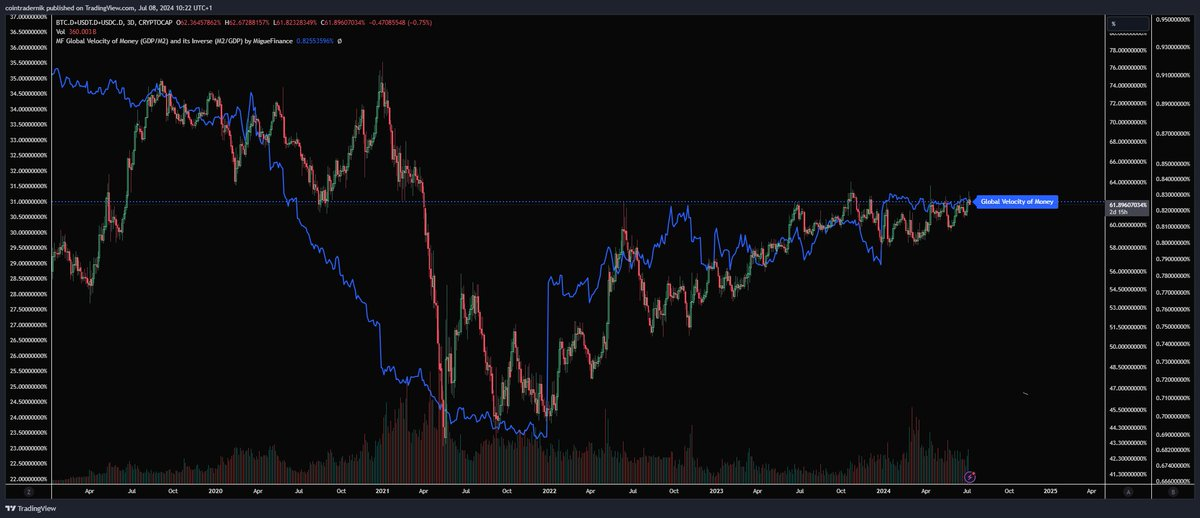
Task: Click the TradingView logo in bottom-left corner
Action: click(x=29, y=508)
